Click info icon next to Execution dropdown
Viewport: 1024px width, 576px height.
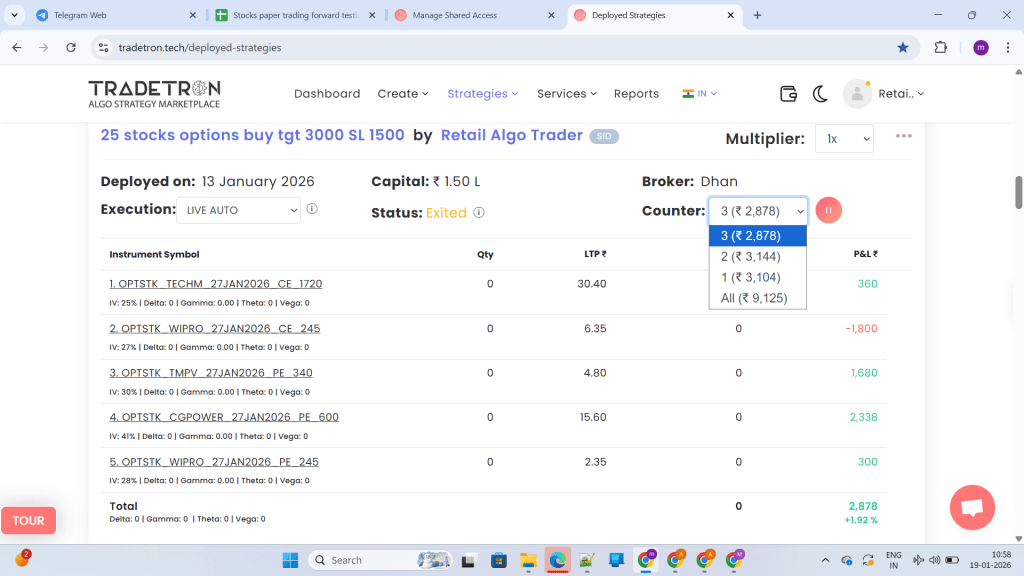(312, 210)
